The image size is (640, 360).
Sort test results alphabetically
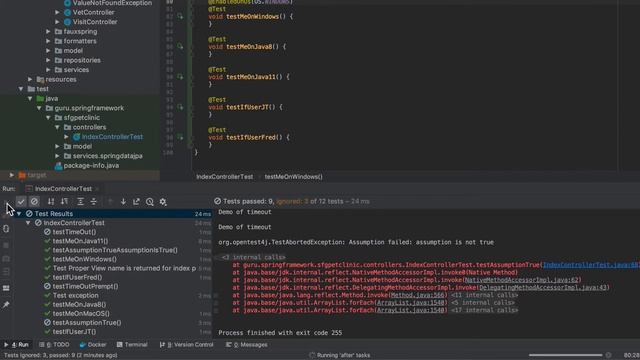pyautogui.click(x=51, y=202)
